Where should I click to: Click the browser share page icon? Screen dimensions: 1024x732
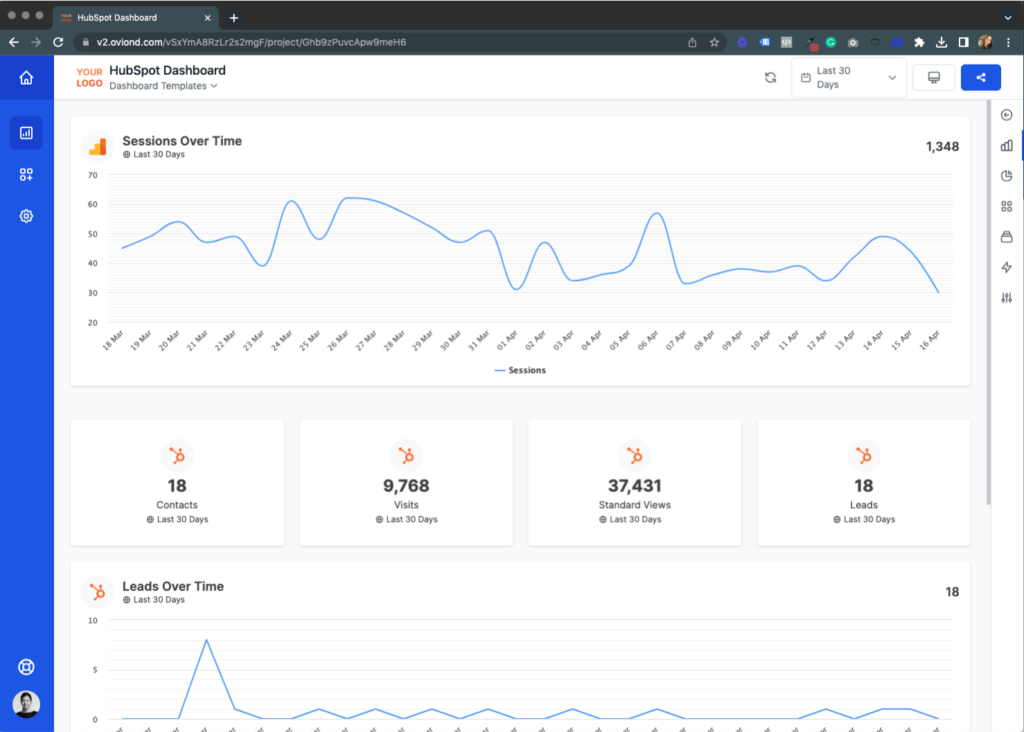692,42
